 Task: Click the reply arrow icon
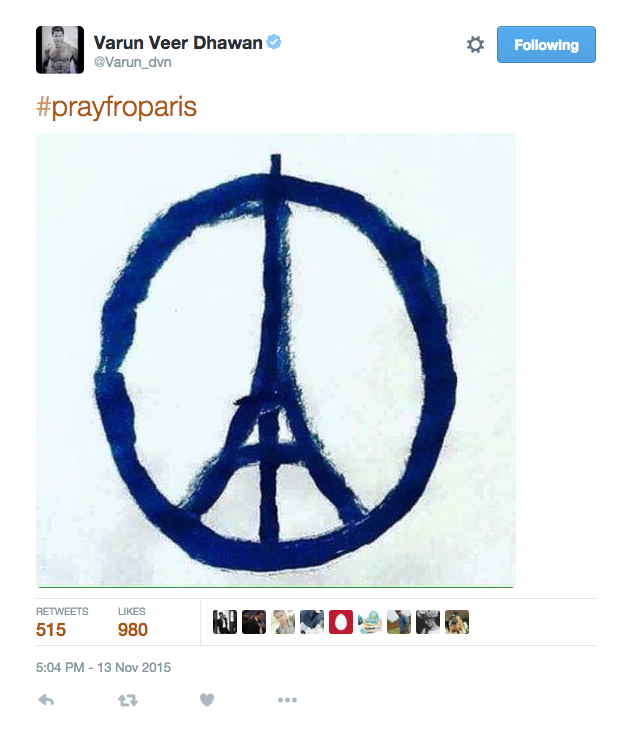click(46, 700)
